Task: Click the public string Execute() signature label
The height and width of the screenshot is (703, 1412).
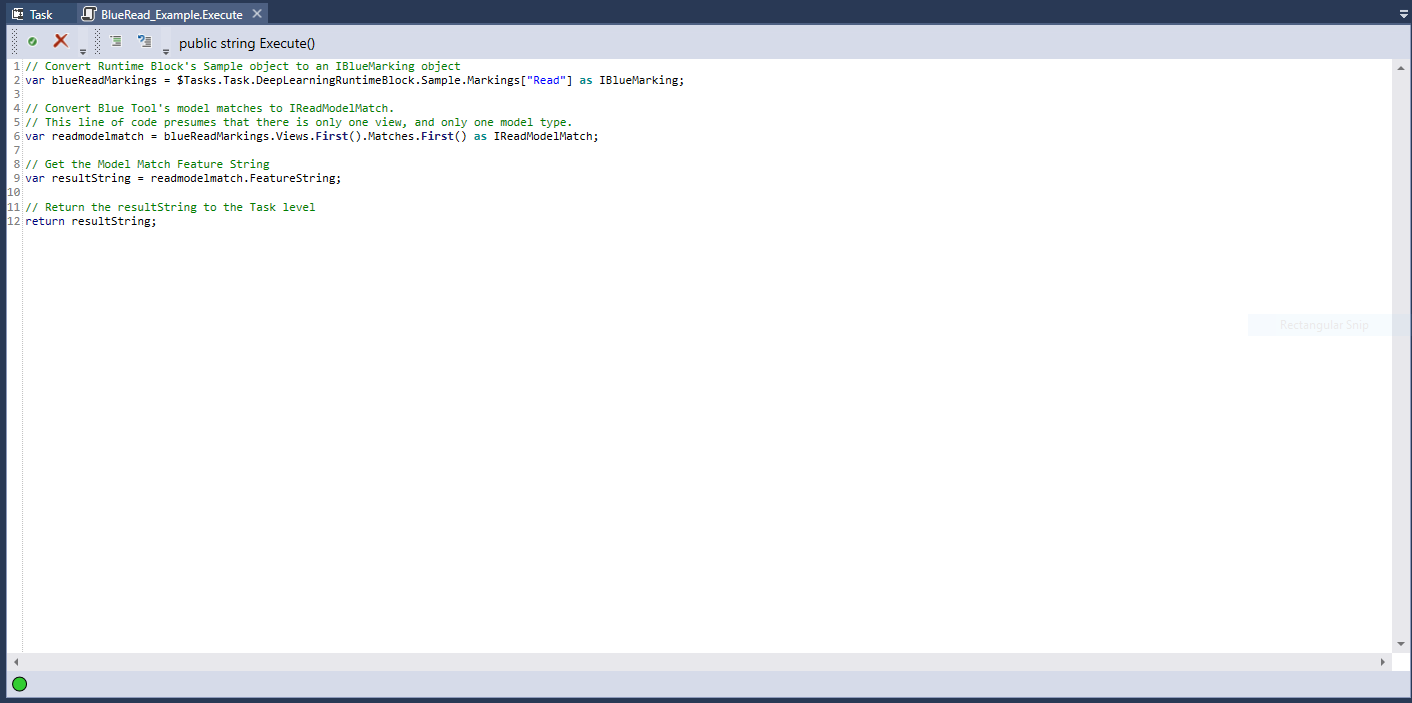Action: [x=247, y=43]
